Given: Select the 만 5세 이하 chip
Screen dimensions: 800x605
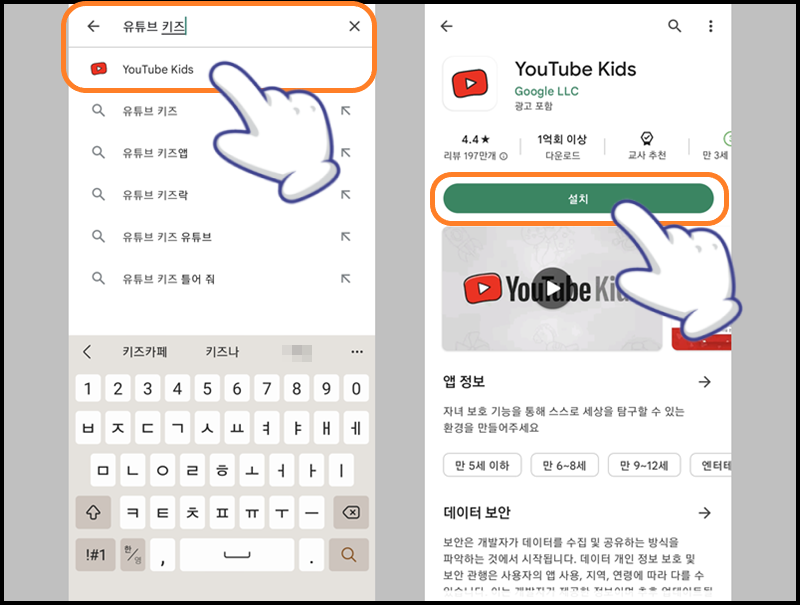Looking at the screenshot, I should click(482, 465).
